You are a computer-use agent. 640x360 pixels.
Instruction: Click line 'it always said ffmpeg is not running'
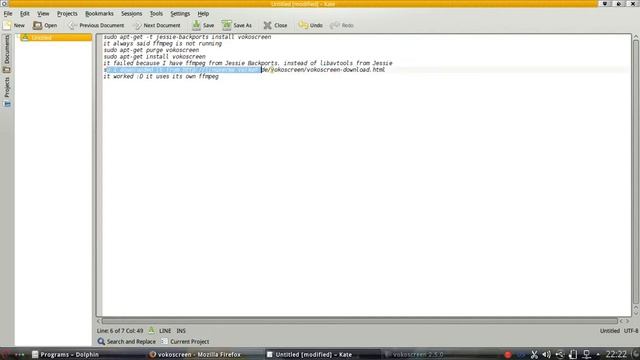(162, 44)
